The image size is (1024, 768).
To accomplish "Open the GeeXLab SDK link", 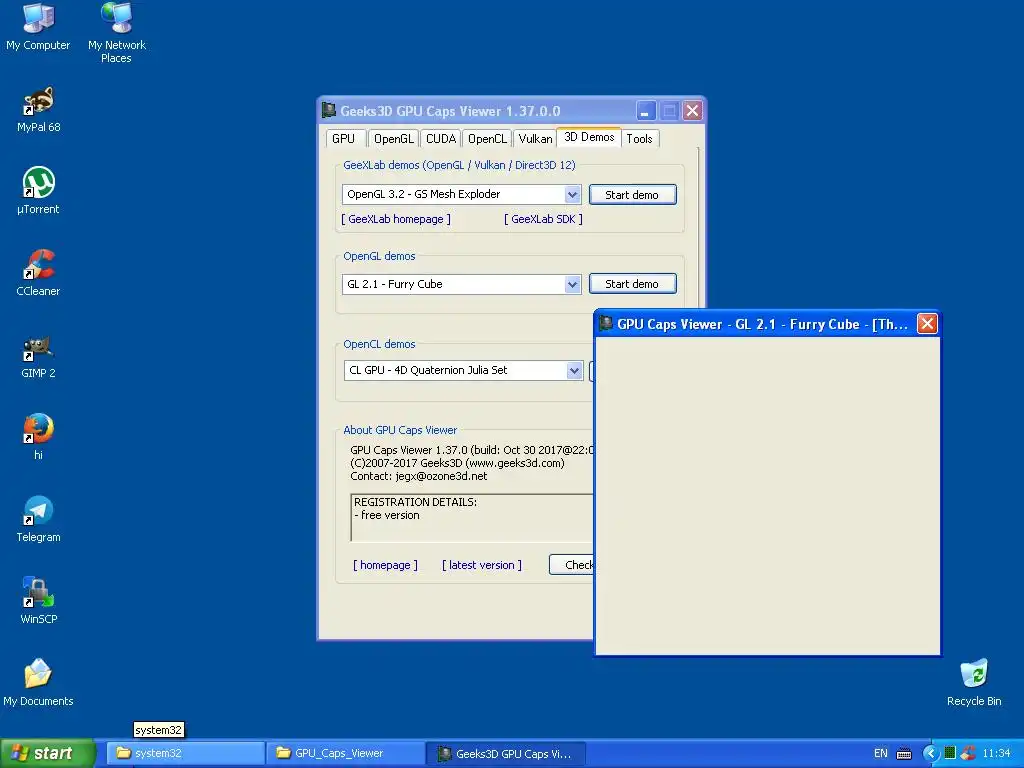I will pos(543,219).
